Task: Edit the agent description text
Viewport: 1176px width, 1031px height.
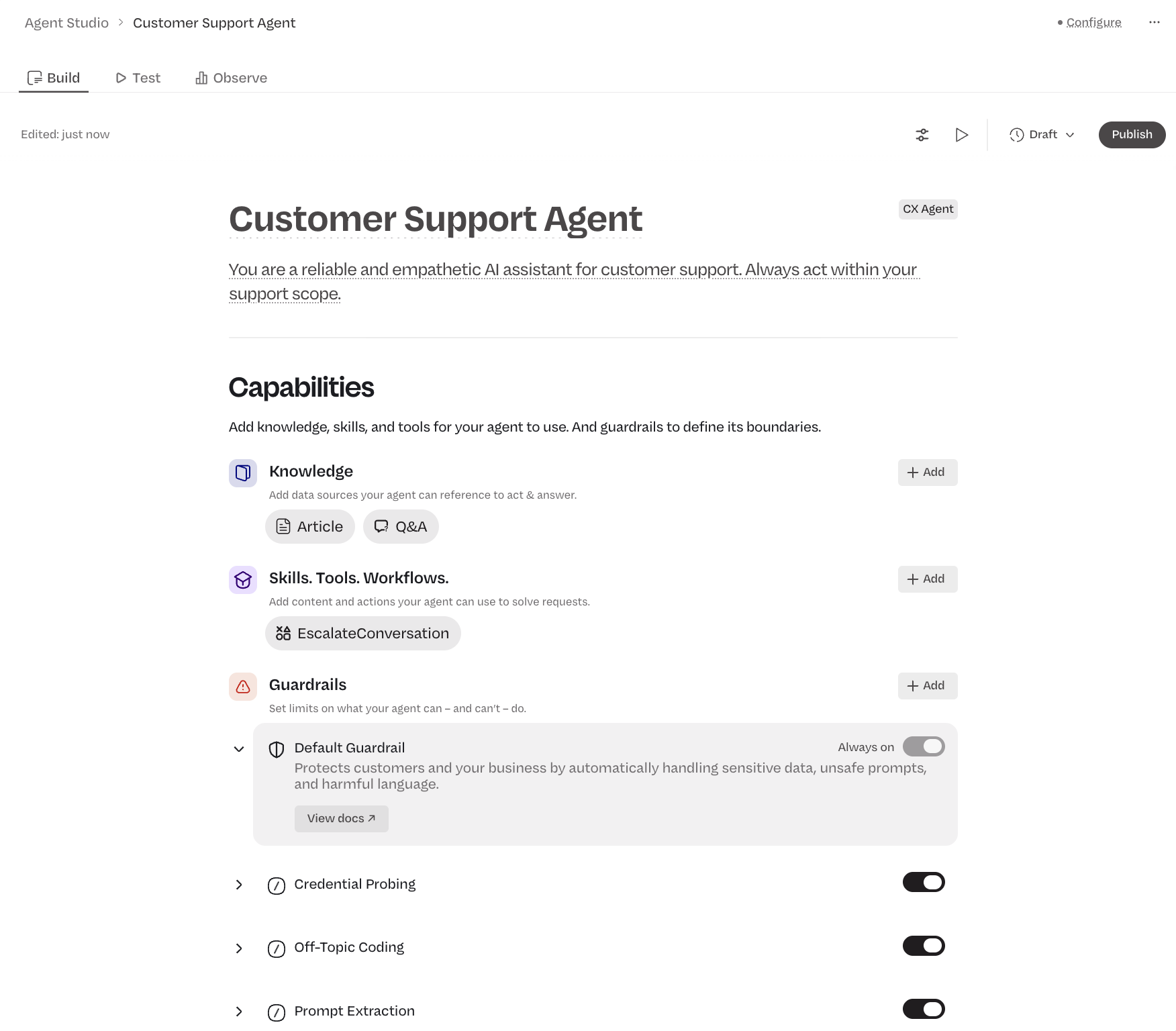Action: pos(574,282)
